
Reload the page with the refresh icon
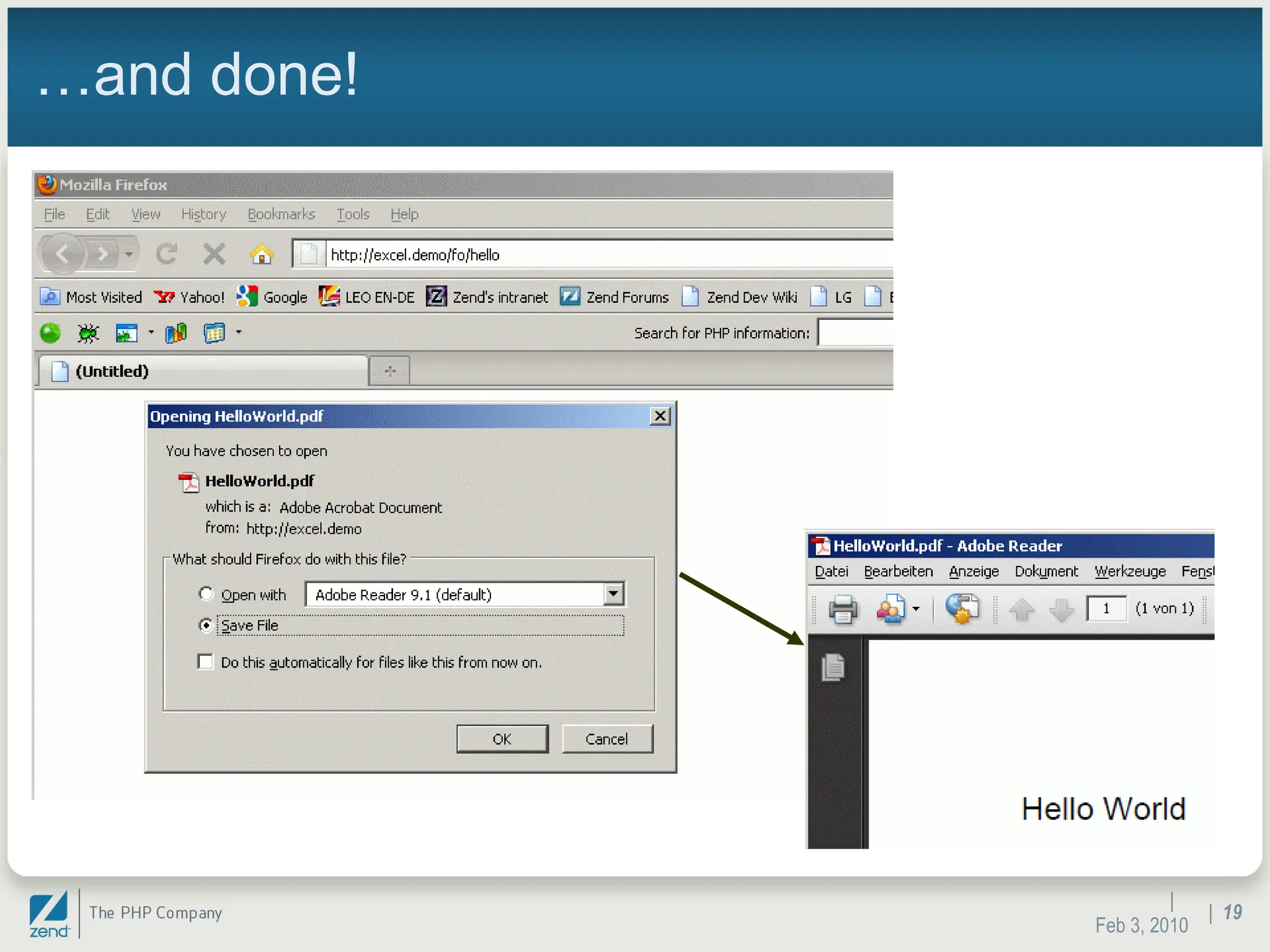[167, 253]
